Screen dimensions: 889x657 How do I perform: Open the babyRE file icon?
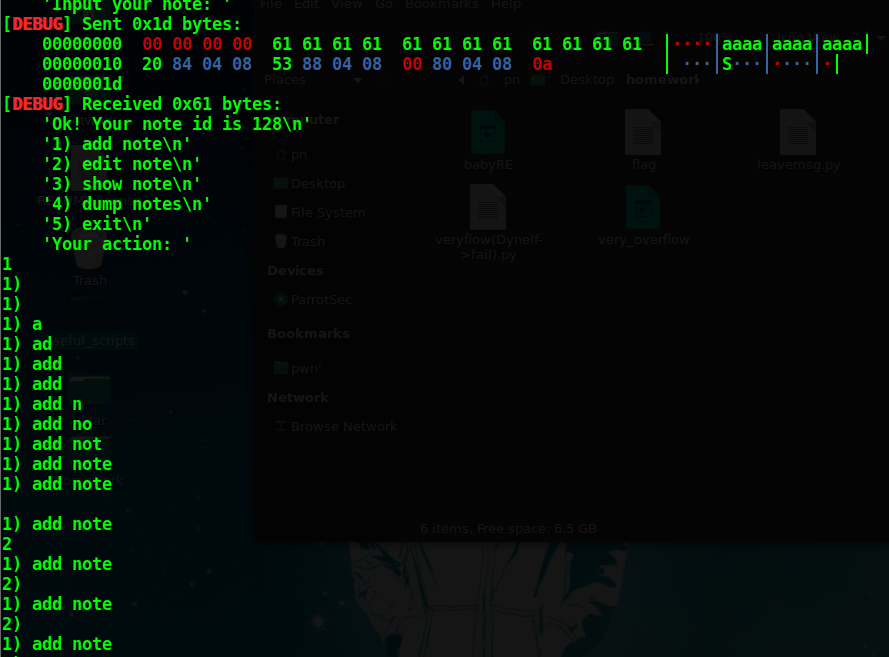487,131
